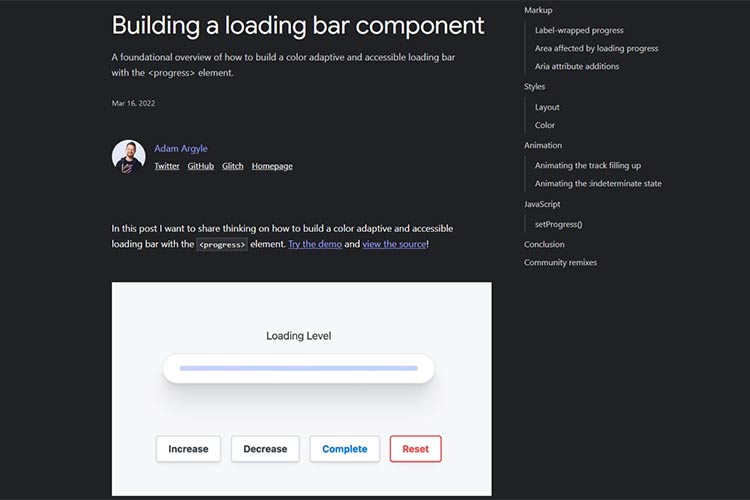
Task: Jump to Markup section in contents
Action: (x=538, y=10)
